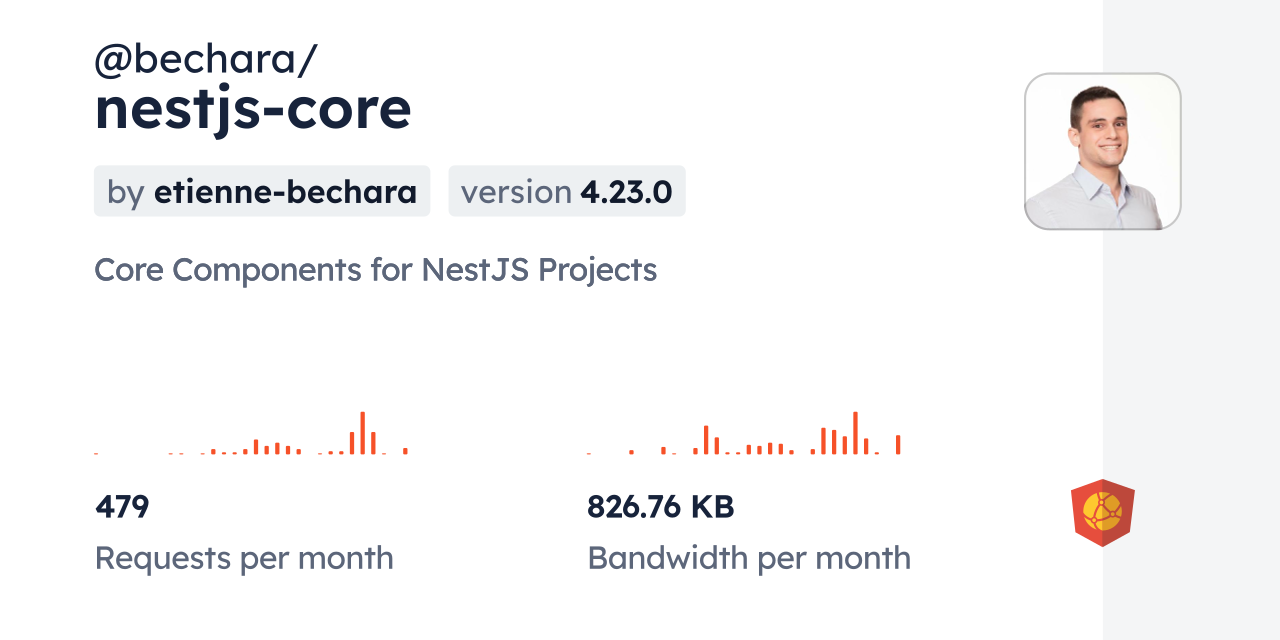
Task: Click the gray strip on right edge
Action: (x=1191, y=320)
